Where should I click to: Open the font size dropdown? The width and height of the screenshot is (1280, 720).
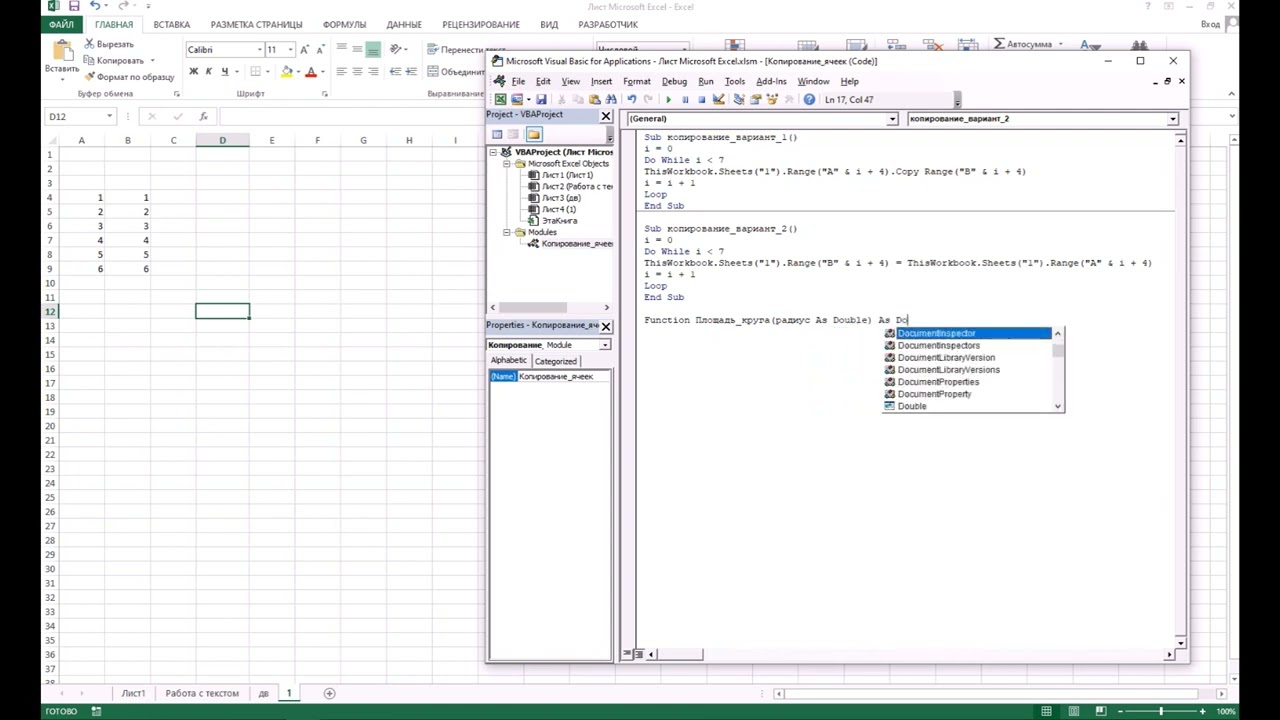290,49
